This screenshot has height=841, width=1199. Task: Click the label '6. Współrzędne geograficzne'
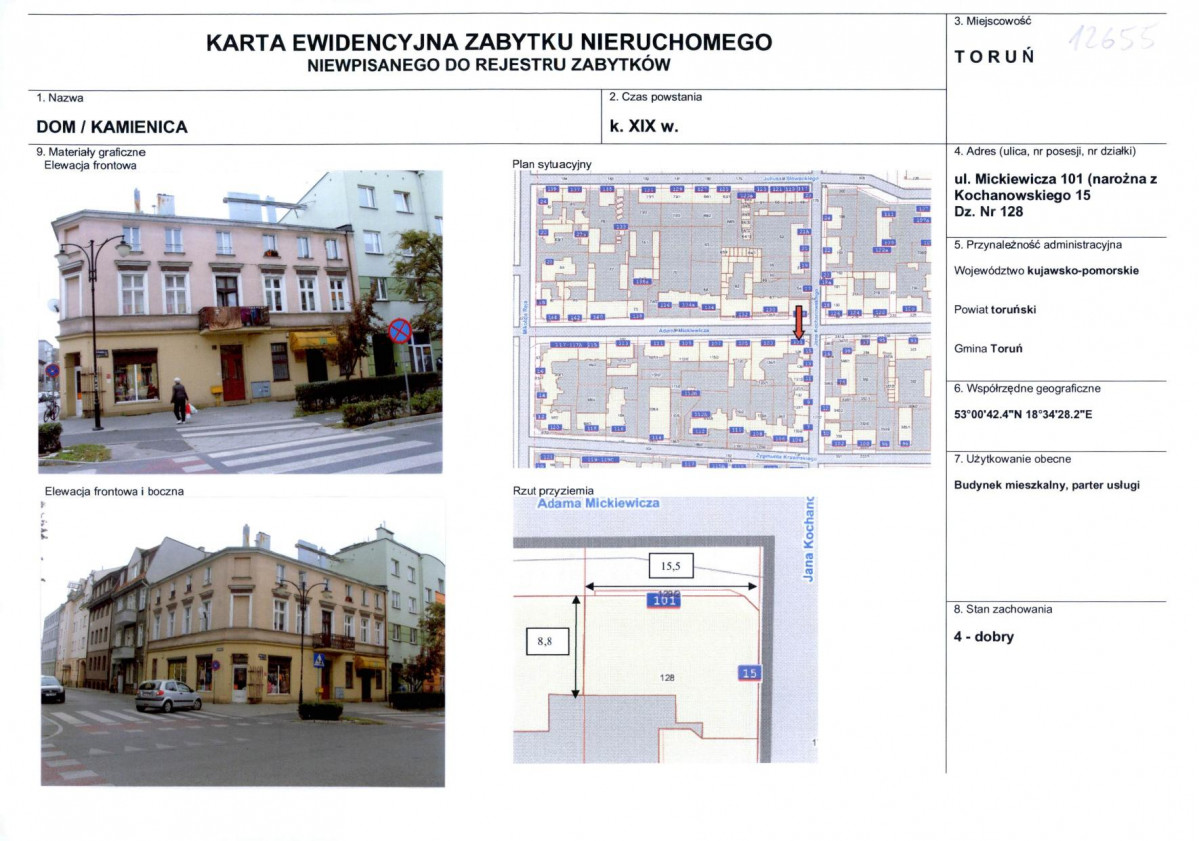[1027, 389]
